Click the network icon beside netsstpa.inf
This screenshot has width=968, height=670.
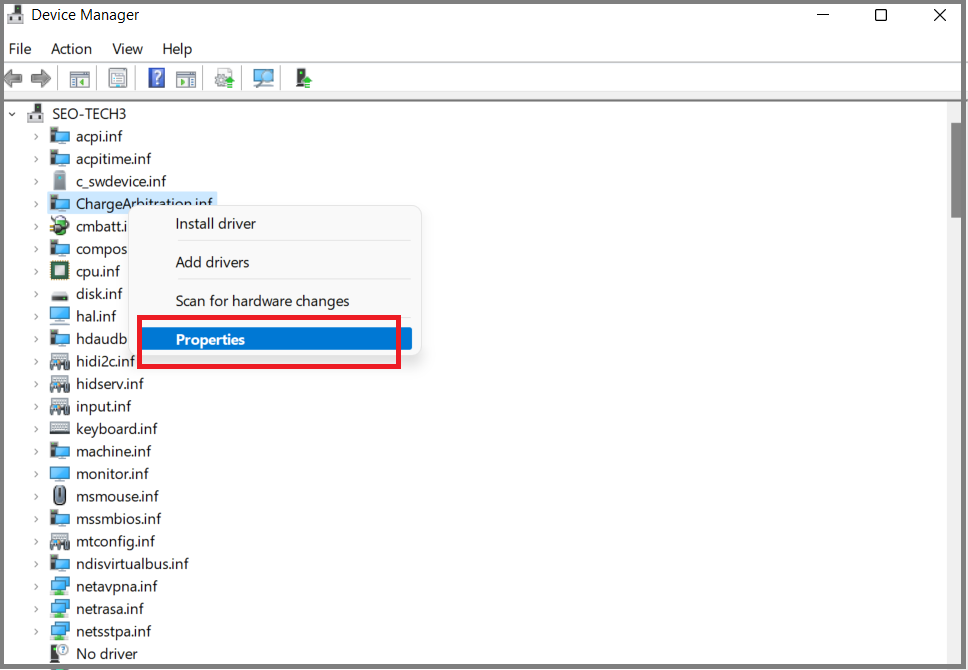coord(60,631)
